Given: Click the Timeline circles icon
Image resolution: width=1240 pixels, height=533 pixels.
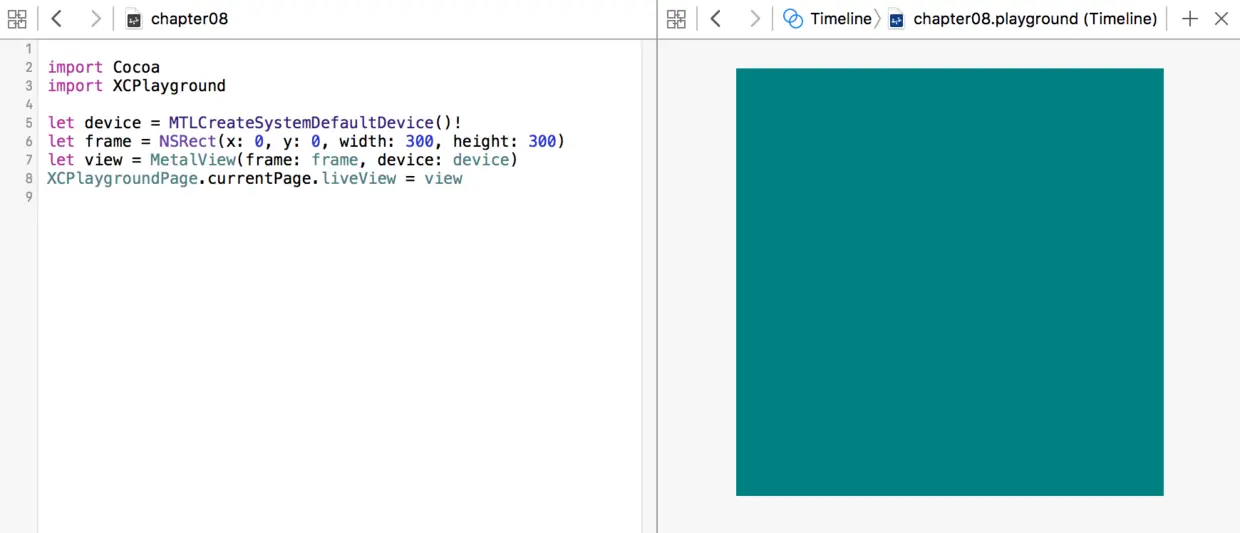Looking at the screenshot, I should coord(793,19).
